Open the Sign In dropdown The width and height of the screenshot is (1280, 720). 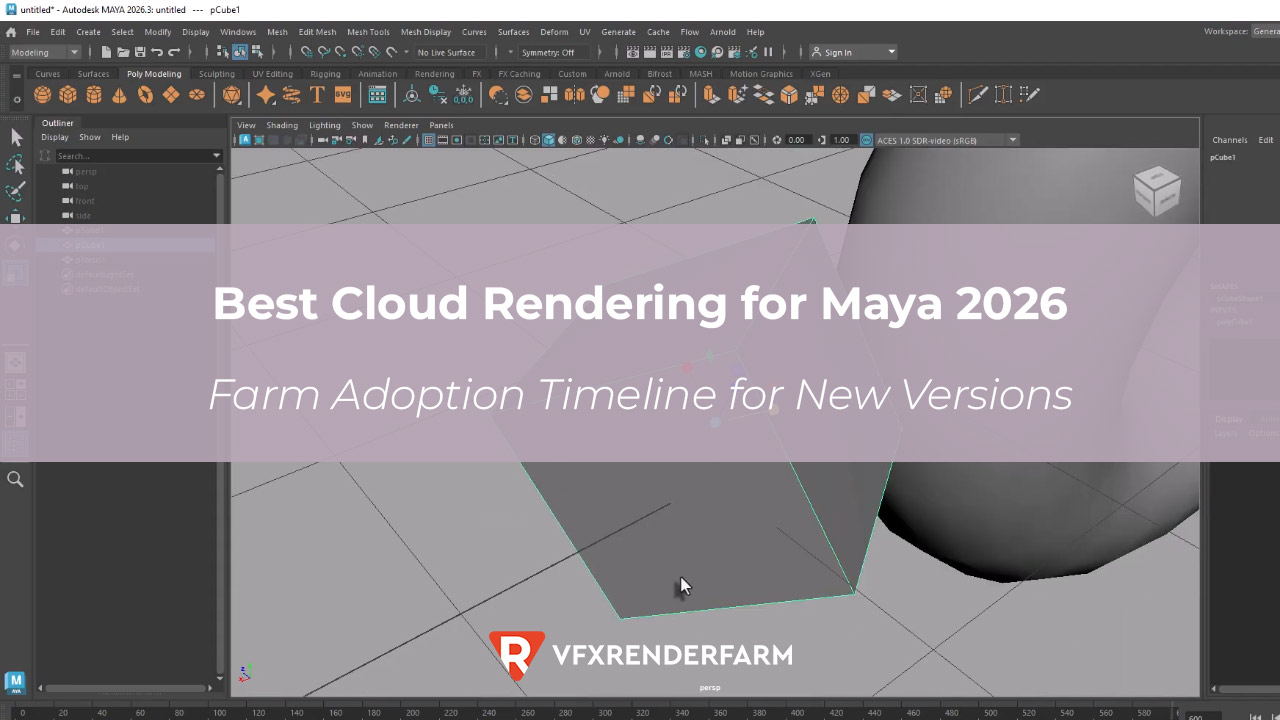click(x=853, y=52)
